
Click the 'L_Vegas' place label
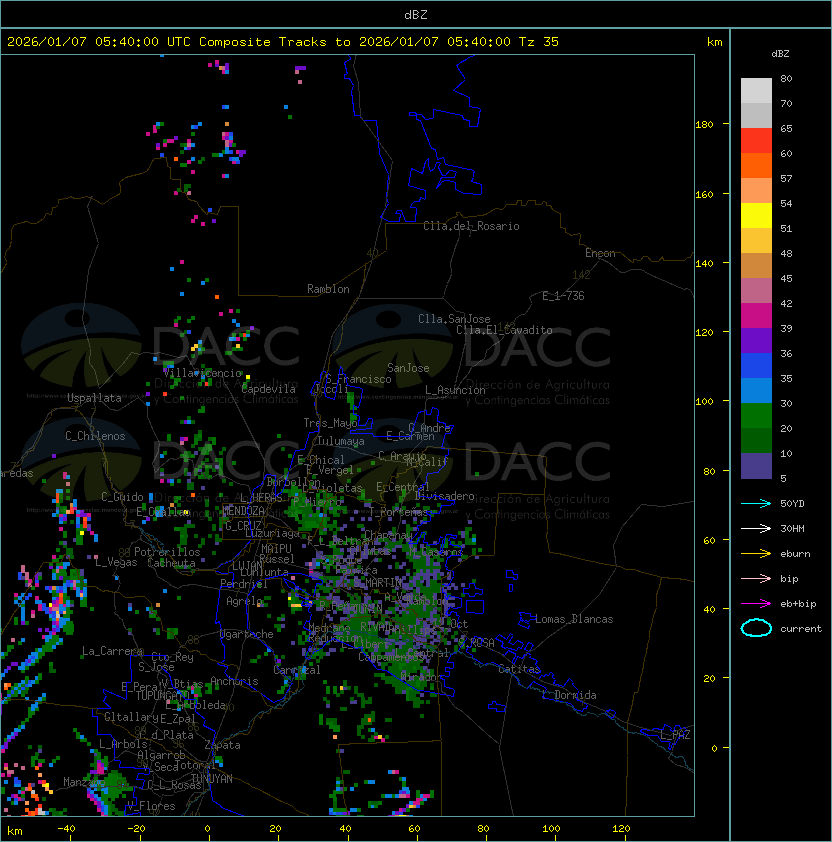(x=116, y=562)
